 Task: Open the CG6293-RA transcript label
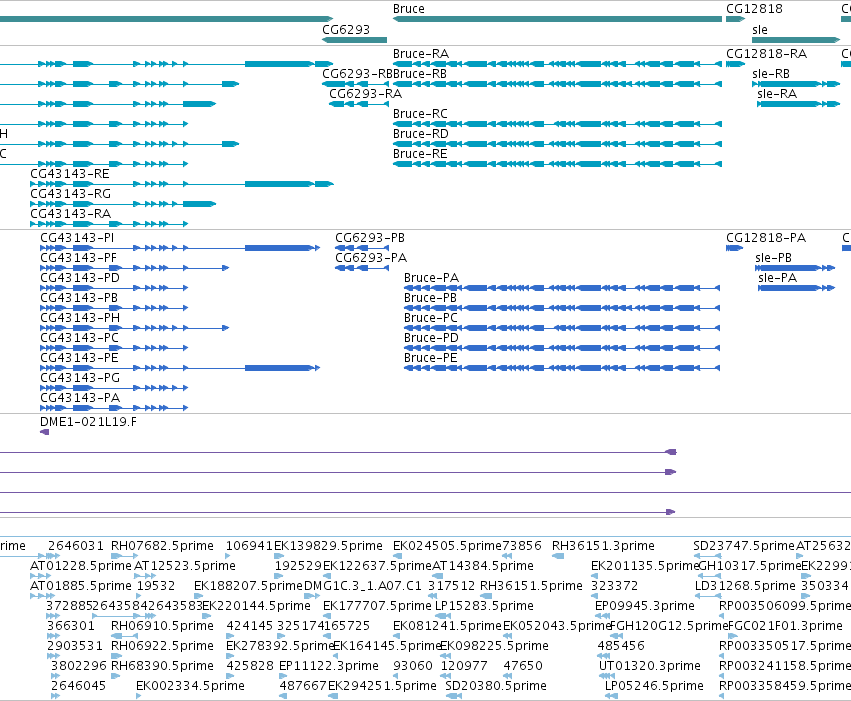pyautogui.click(x=365, y=94)
